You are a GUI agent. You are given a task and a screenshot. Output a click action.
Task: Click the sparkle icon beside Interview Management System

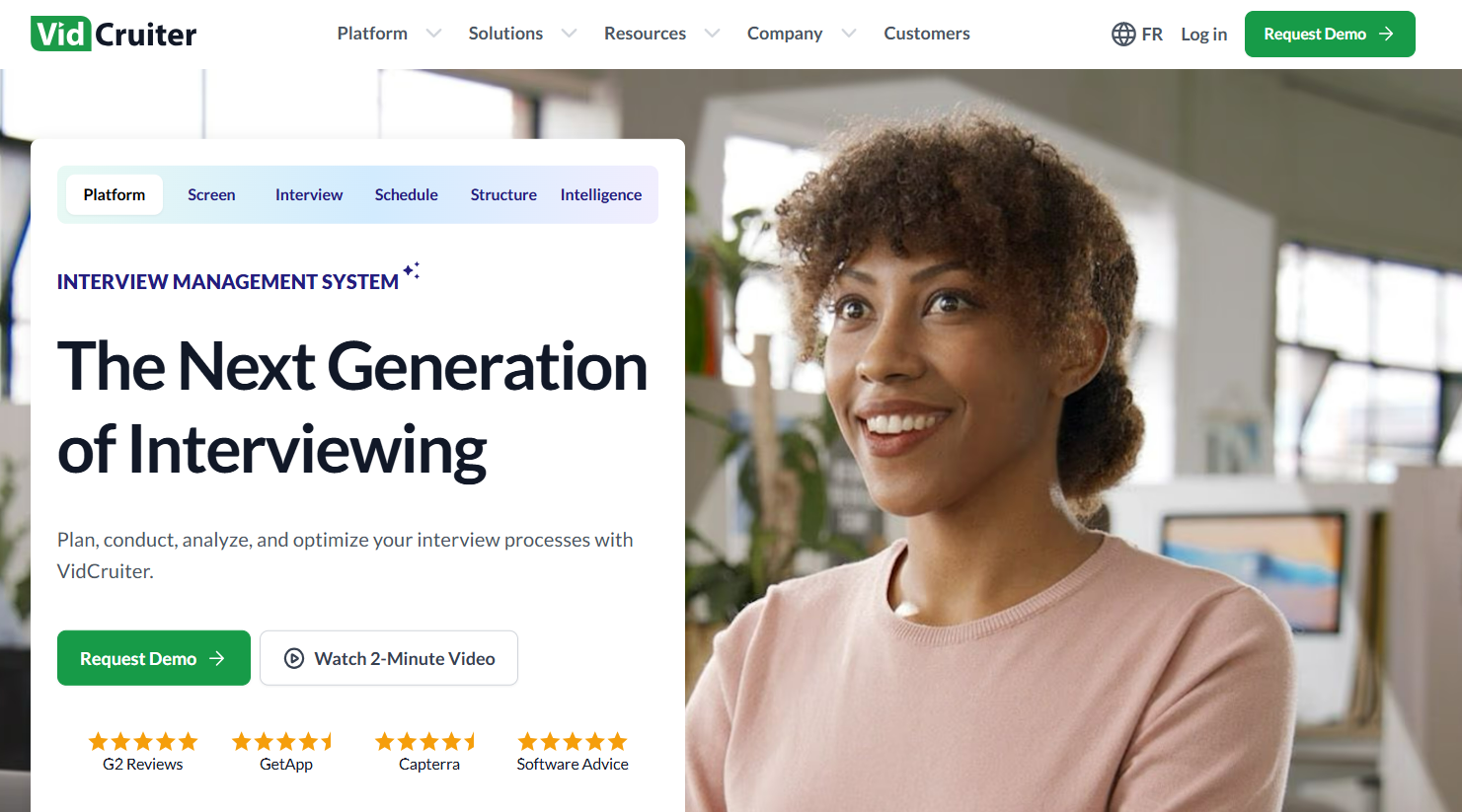(412, 270)
